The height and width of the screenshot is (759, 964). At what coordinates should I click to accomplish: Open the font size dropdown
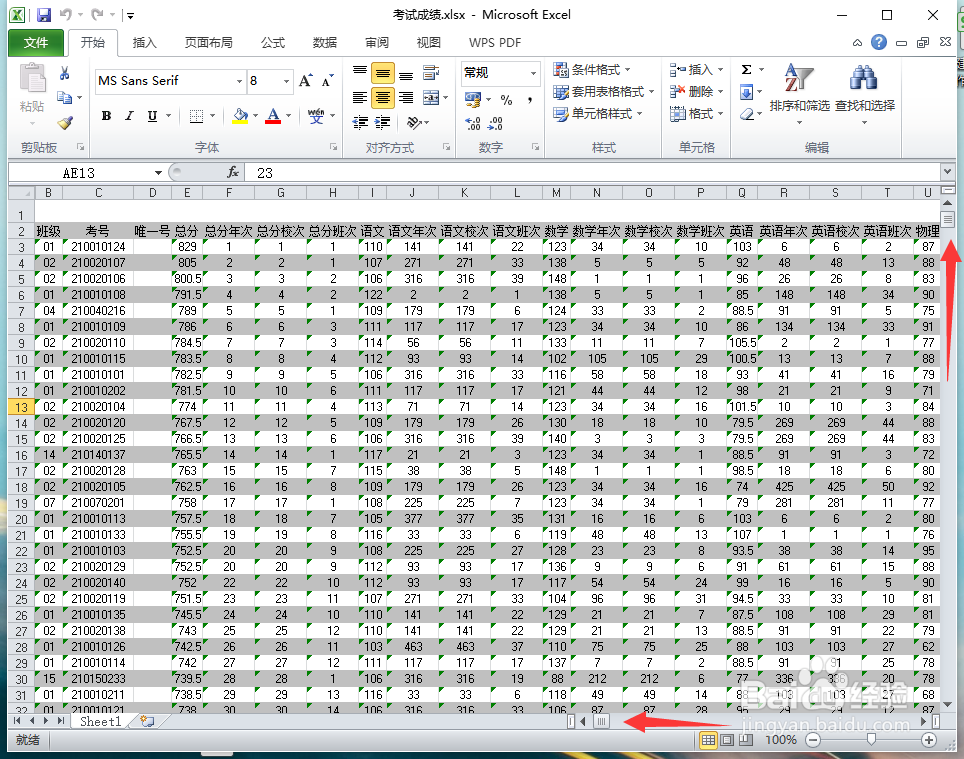[x=286, y=81]
